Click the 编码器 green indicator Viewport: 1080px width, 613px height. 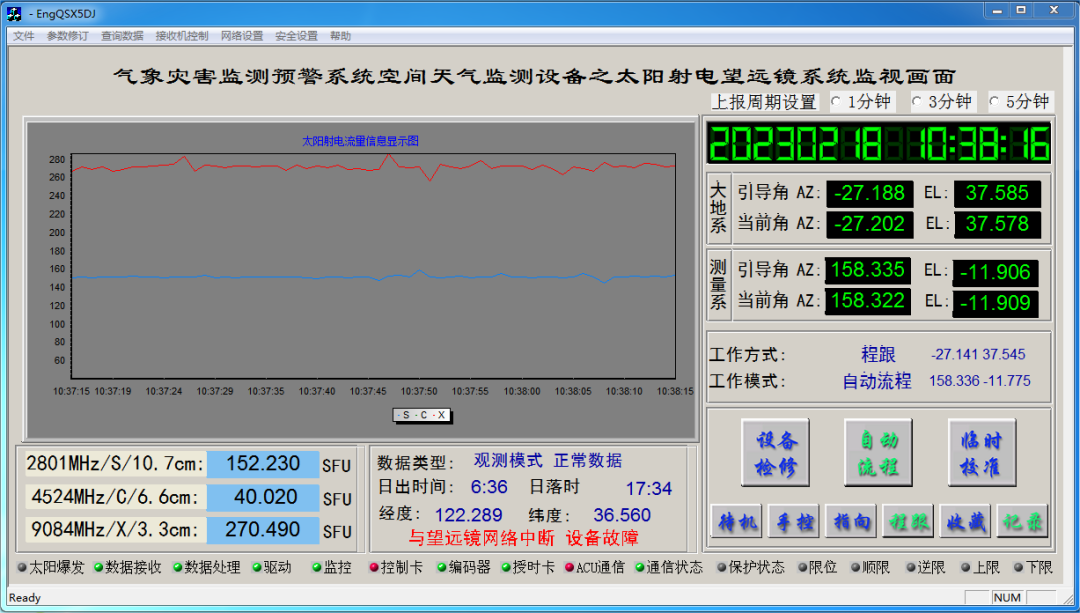(x=441, y=568)
